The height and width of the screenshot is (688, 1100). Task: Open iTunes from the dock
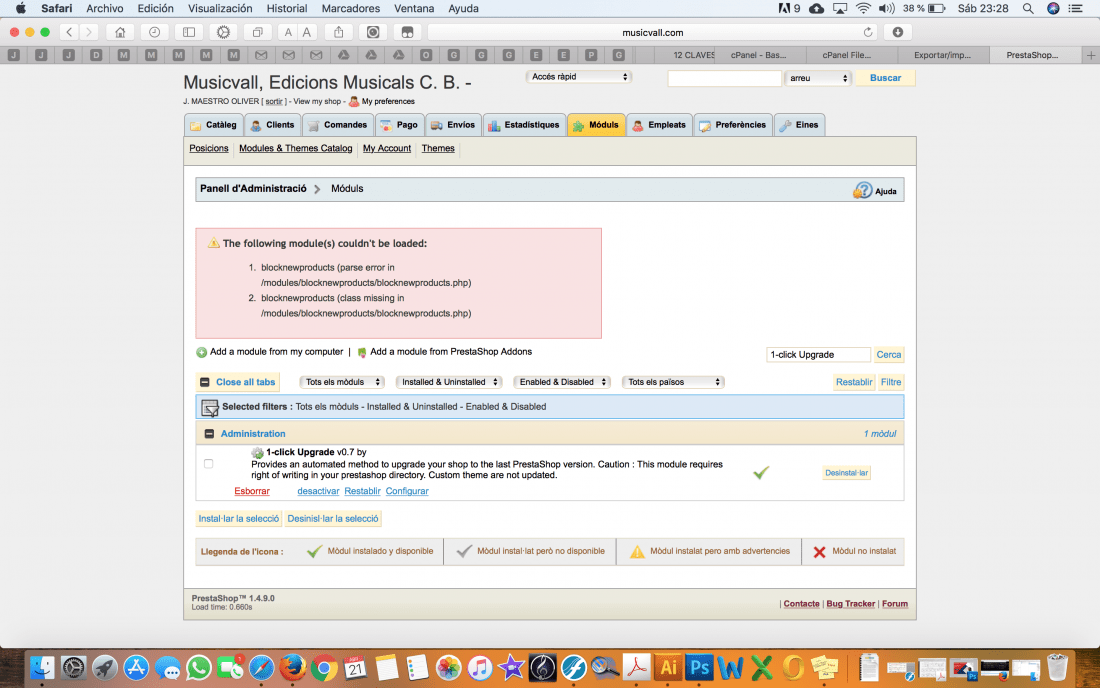480,667
